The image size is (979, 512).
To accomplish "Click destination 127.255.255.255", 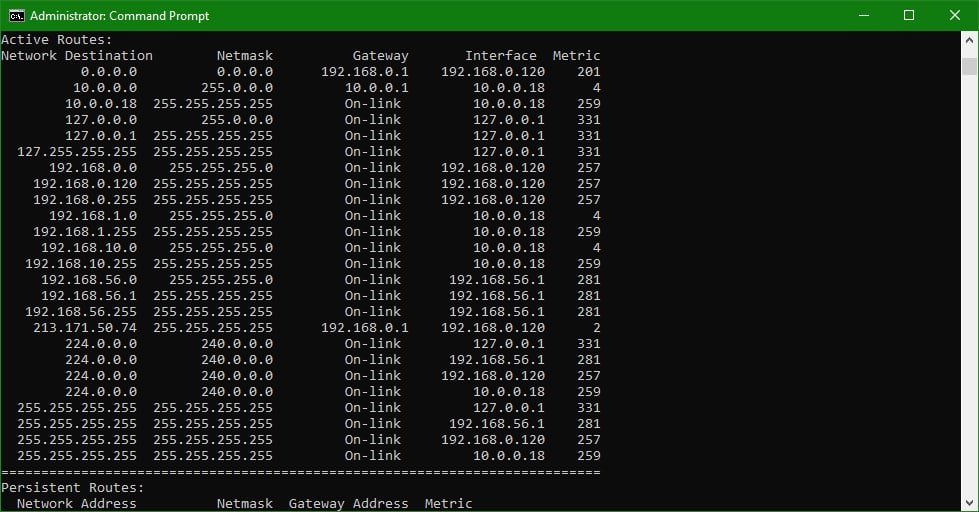I will click(x=77, y=152).
